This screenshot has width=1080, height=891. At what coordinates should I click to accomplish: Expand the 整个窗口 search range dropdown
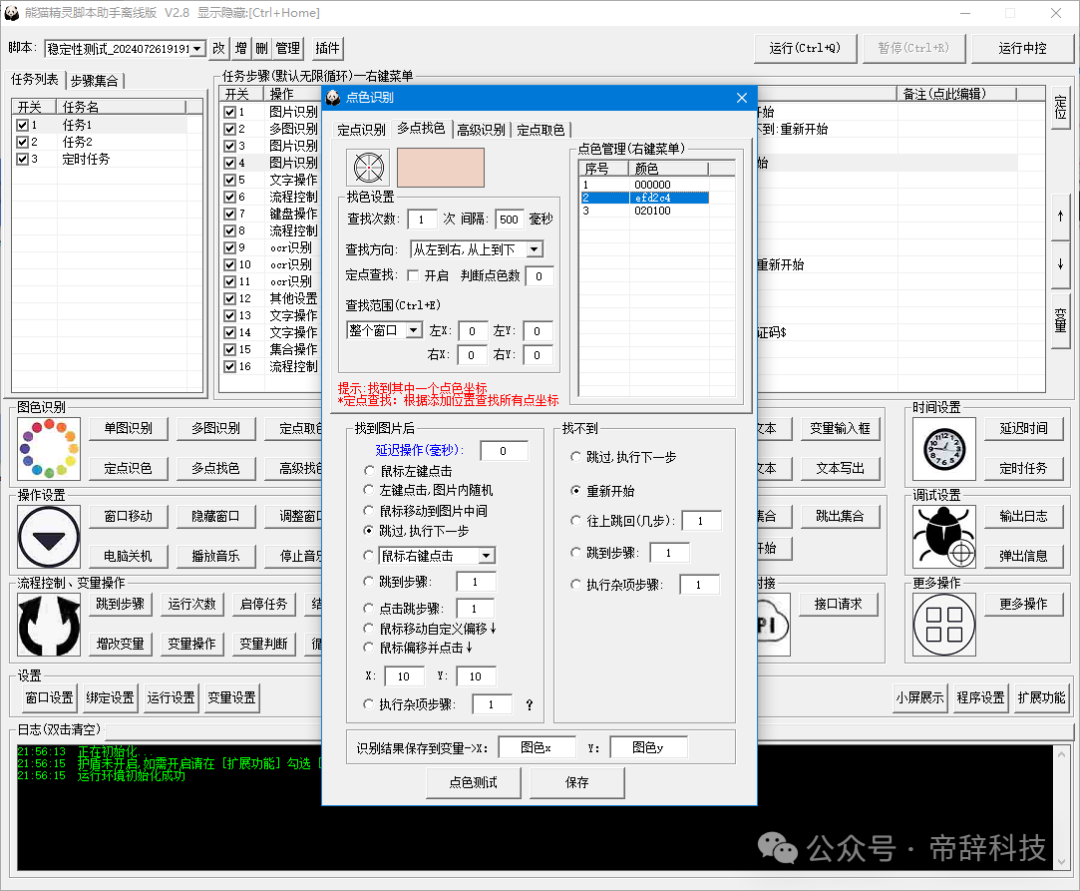[413, 330]
